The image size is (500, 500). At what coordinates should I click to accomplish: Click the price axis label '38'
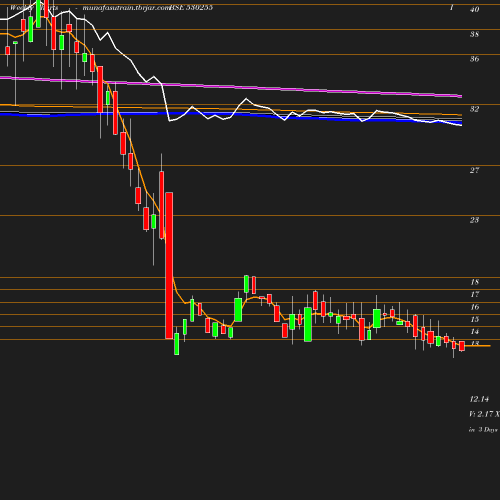tap(475, 34)
